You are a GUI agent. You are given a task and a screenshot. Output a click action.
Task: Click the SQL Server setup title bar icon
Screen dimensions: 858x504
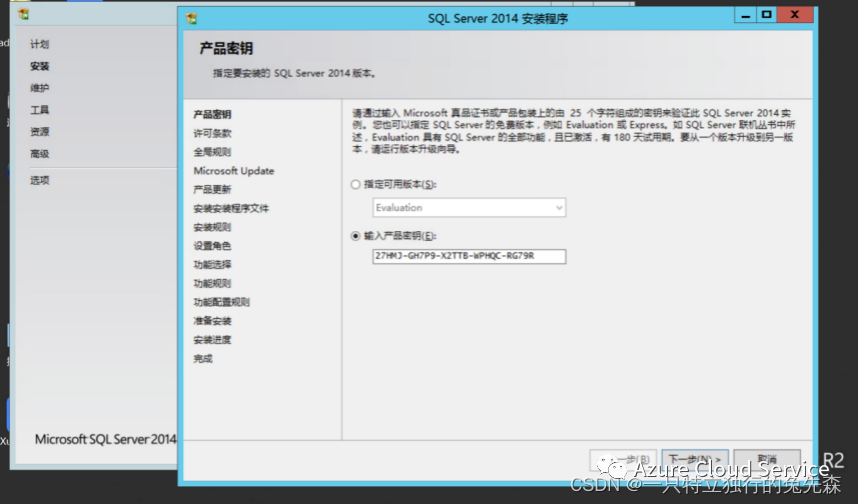(192, 19)
